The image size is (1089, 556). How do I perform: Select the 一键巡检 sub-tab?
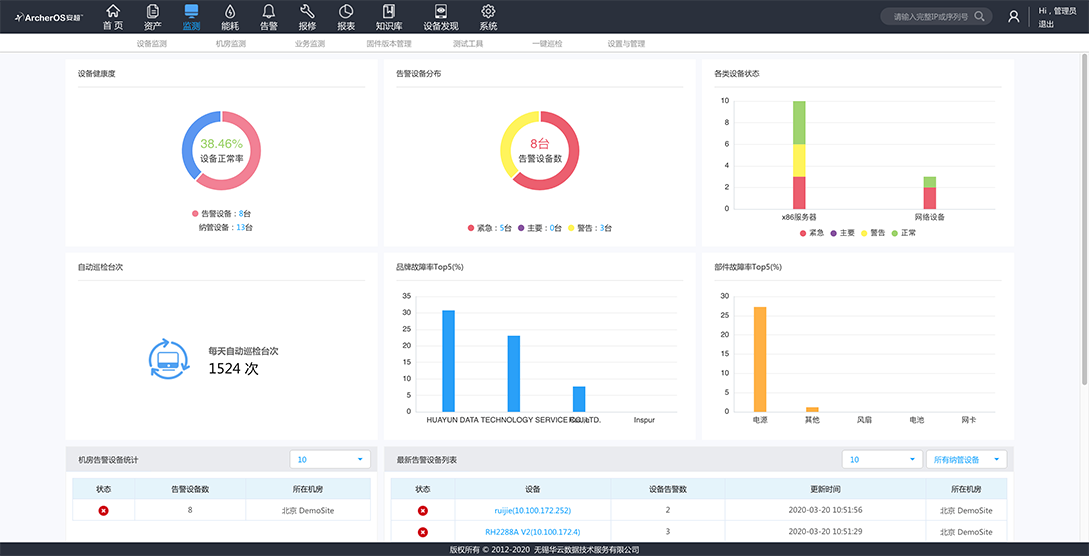[x=547, y=44]
